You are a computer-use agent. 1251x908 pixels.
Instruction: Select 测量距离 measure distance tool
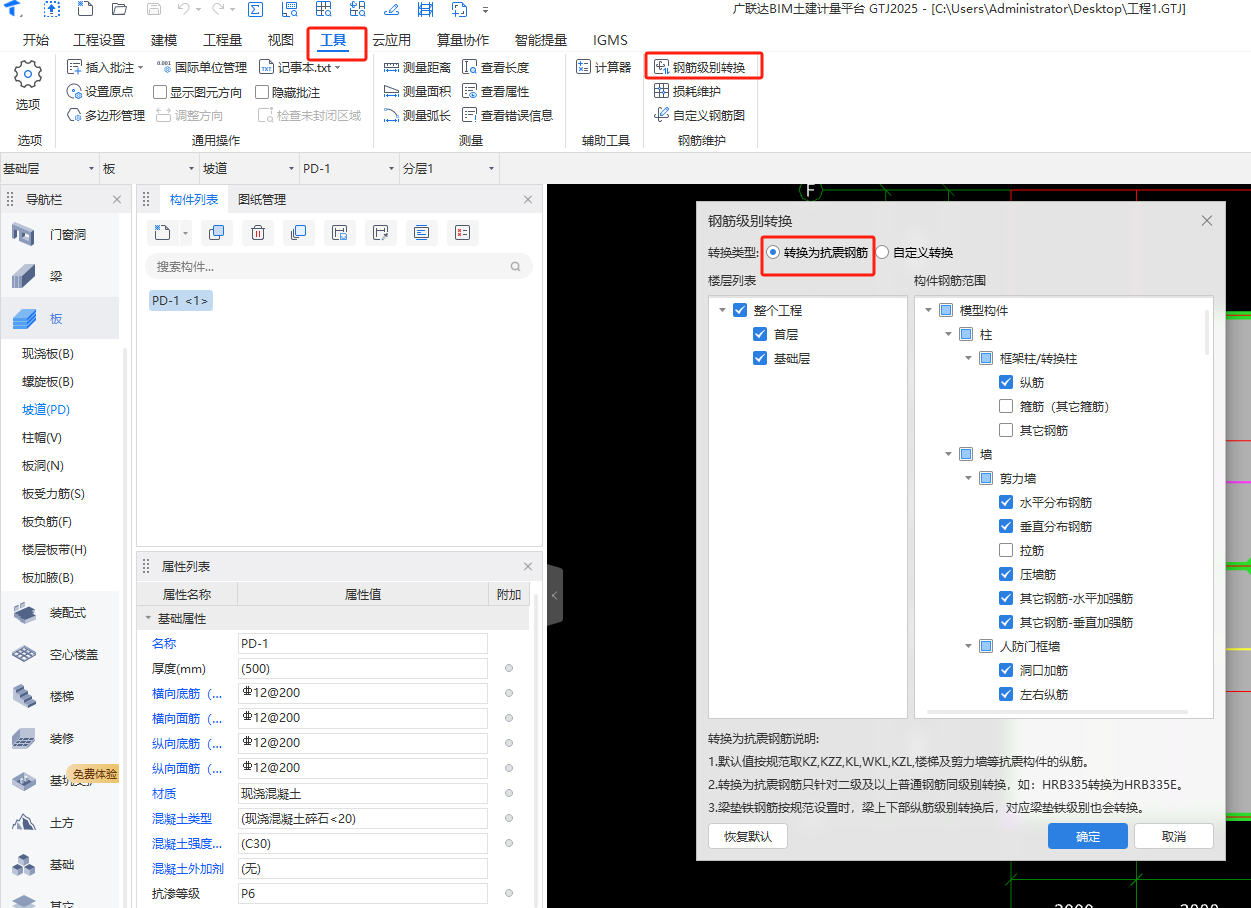[x=417, y=67]
